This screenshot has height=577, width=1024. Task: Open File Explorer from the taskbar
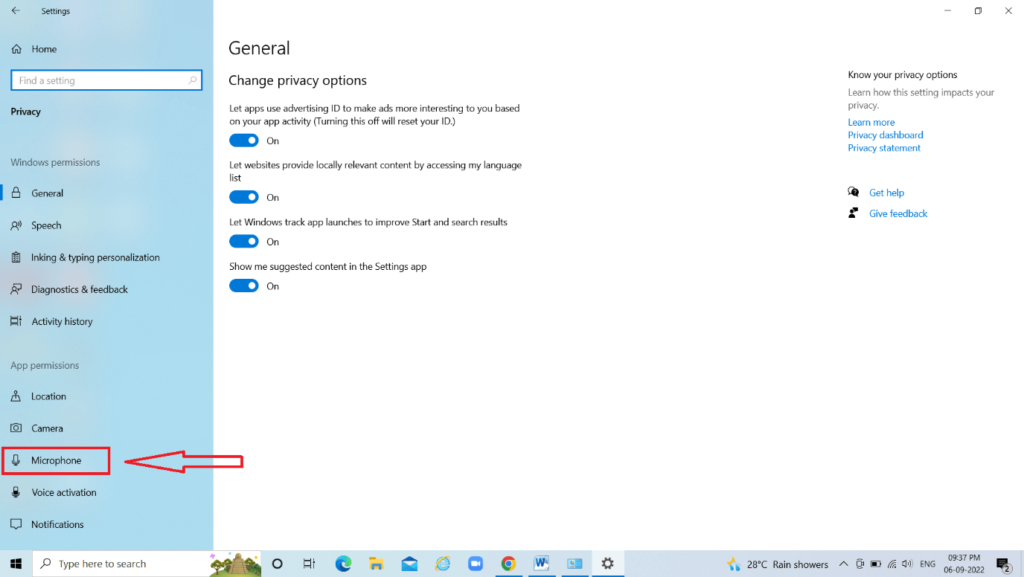click(376, 563)
